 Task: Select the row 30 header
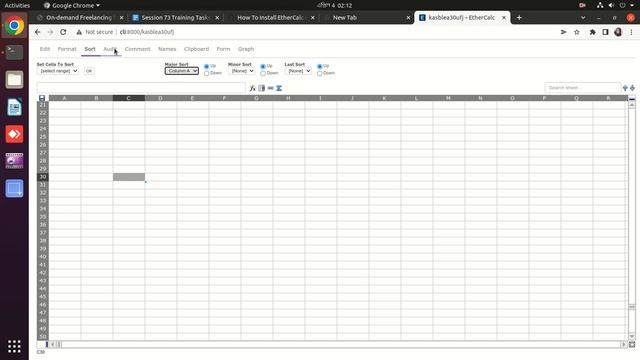(42, 177)
